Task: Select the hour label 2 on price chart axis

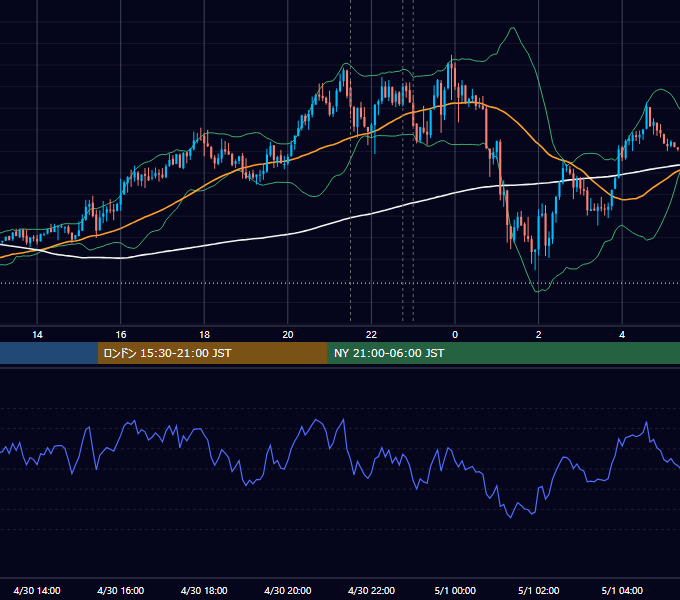Action: click(x=539, y=335)
